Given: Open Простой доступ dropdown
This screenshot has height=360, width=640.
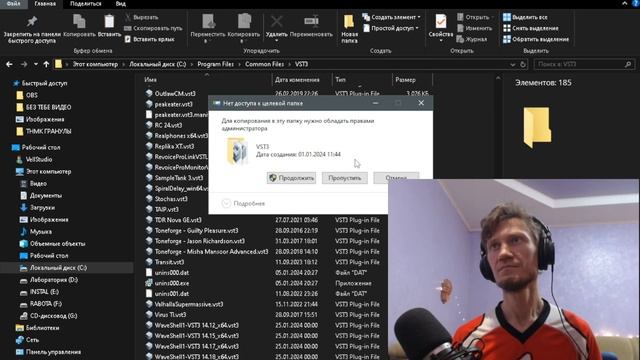Looking at the screenshot, I should [390, 28].
